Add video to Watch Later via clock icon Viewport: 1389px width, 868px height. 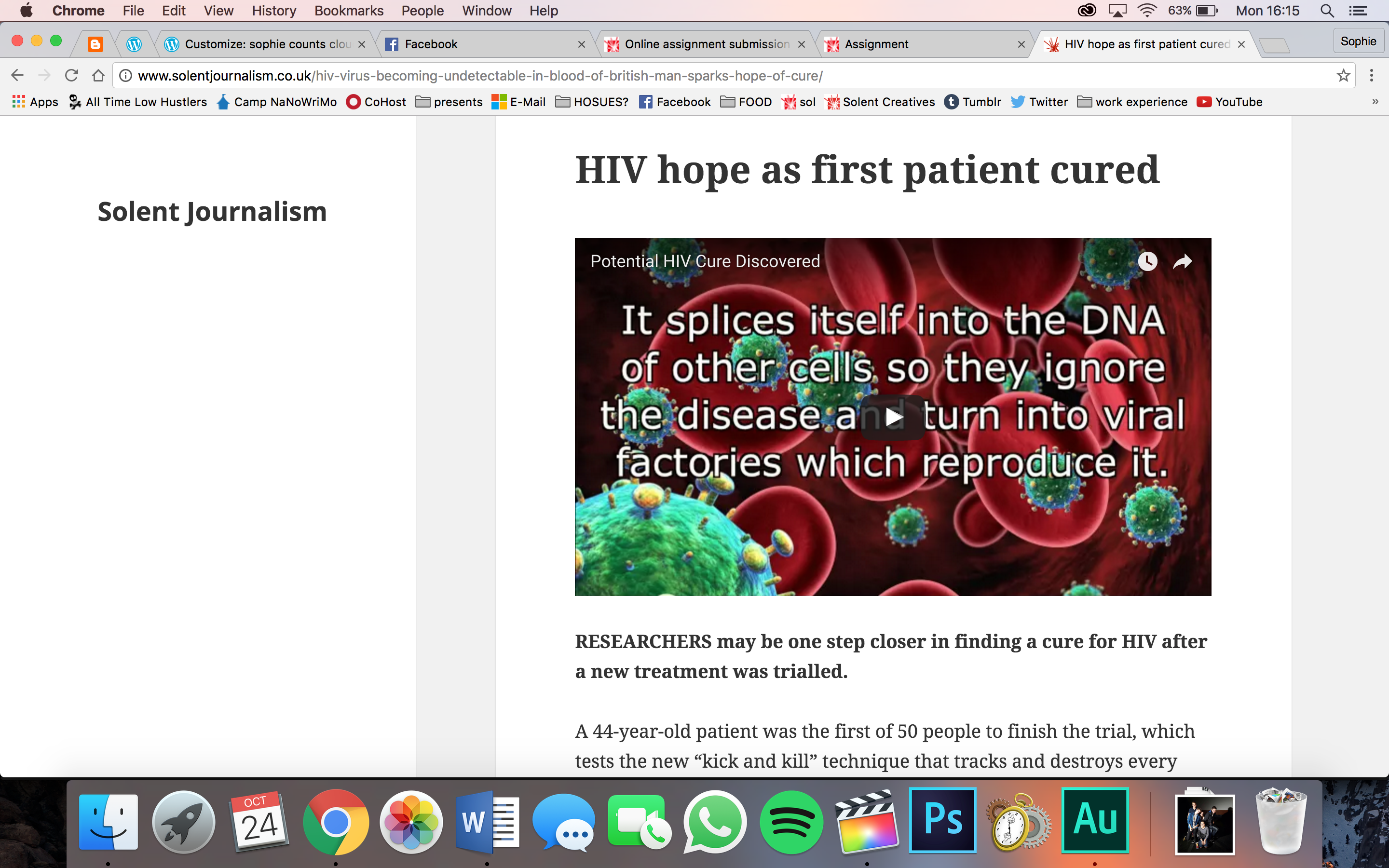1147,261
